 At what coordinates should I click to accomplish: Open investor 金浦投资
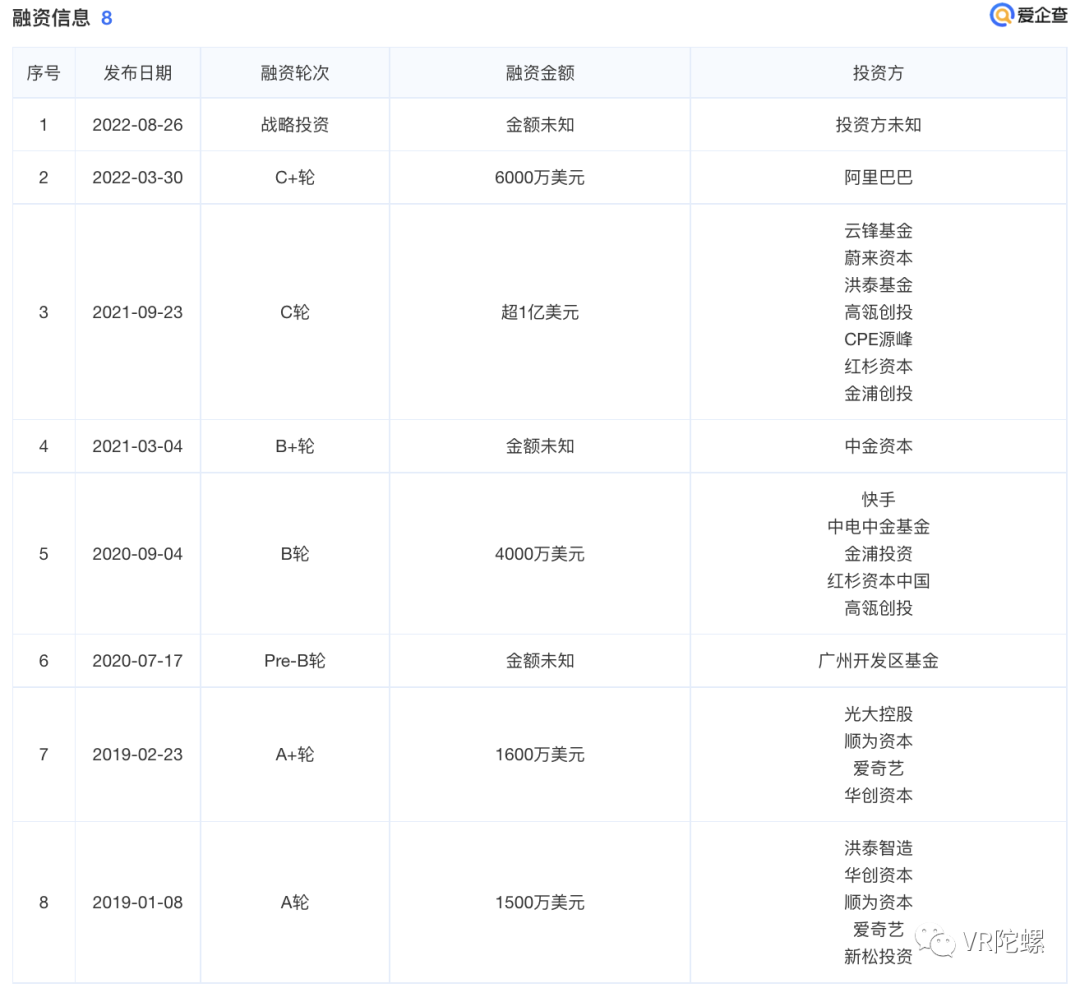point(878,554)
